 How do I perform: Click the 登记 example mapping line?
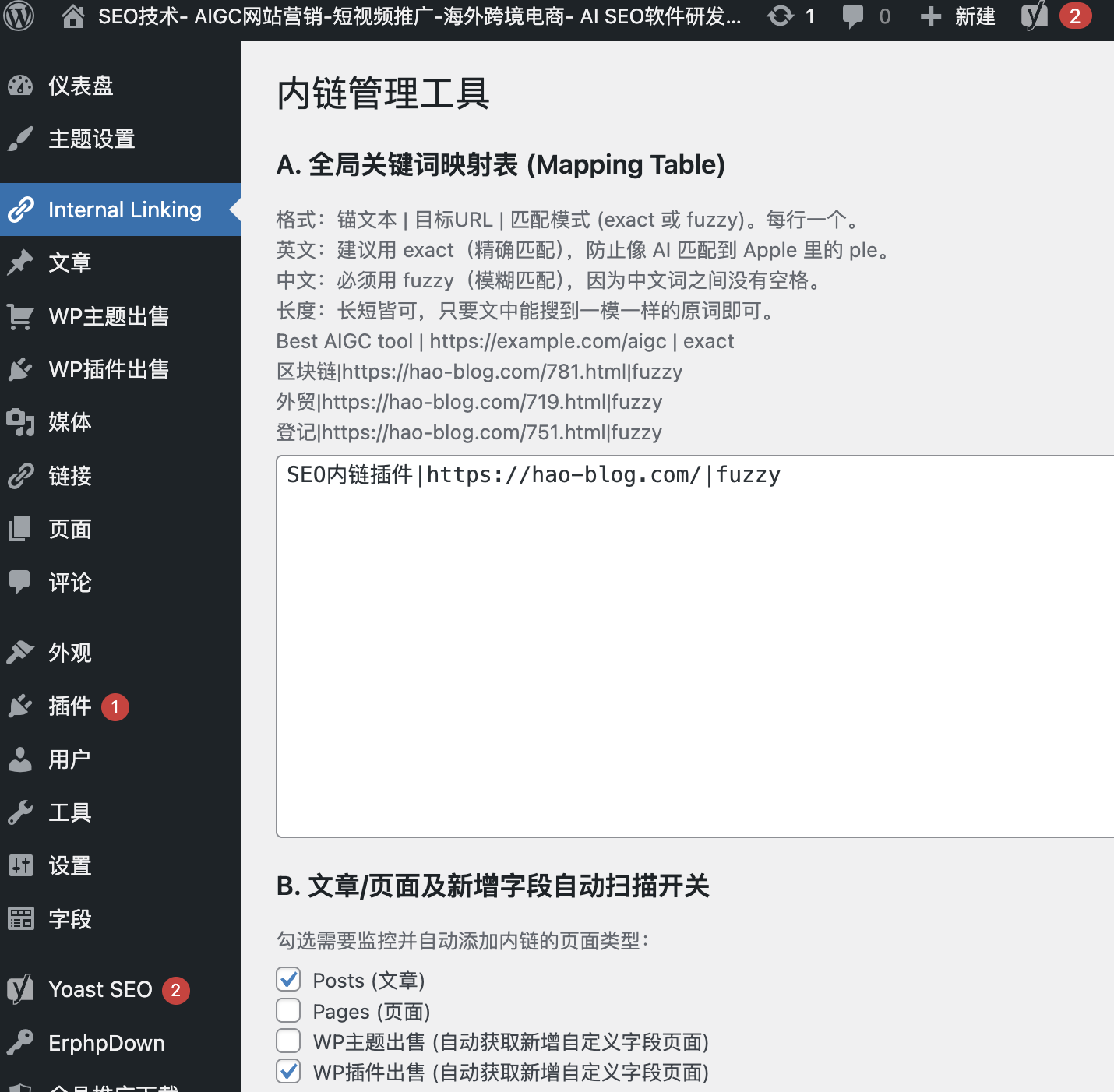pyautogui.click(x=469, y=432)
